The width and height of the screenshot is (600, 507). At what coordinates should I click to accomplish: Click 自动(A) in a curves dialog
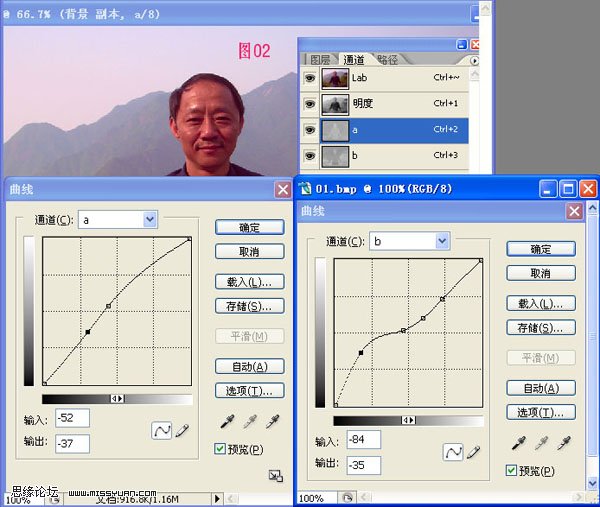click(x=249, y=367)
